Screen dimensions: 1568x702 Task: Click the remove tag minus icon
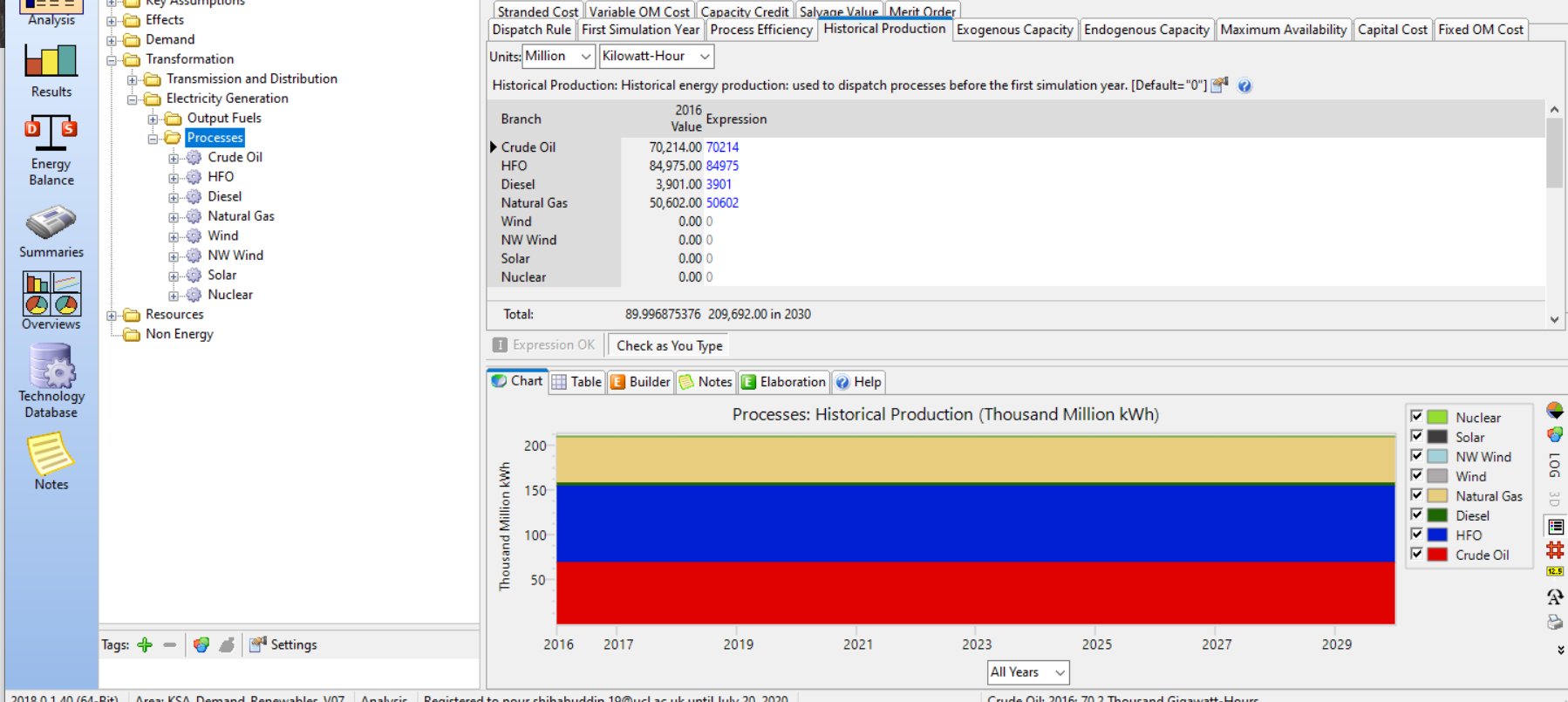(170, 644)
